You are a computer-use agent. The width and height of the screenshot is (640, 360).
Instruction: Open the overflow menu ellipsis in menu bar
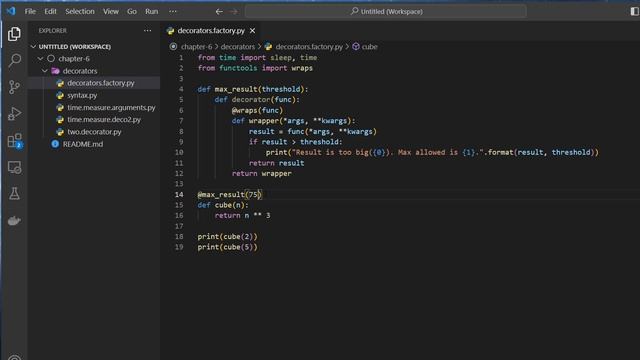click(173, 11)
